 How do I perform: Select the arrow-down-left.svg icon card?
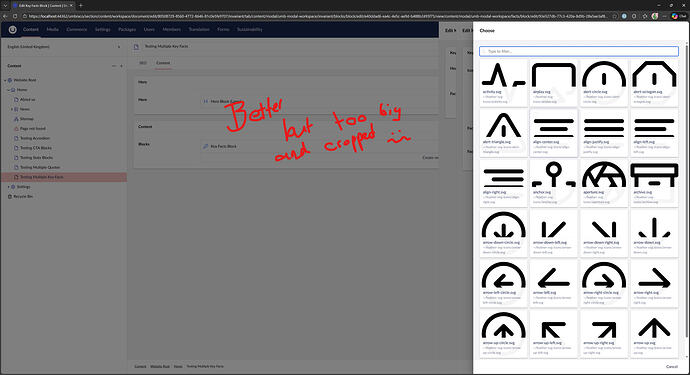(554, 233)
